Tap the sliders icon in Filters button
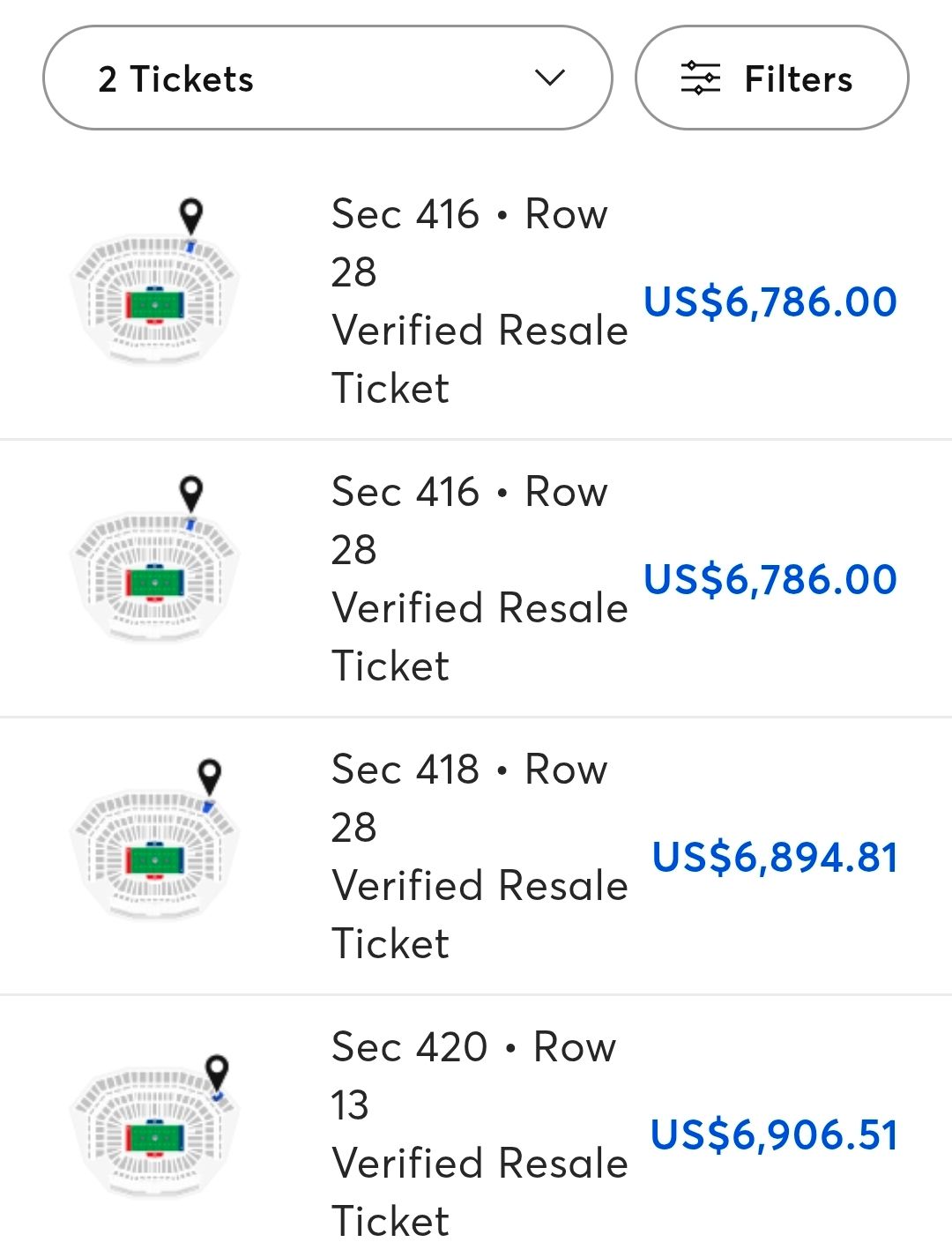Screen dimensions: 952x1257 (x=701, y=78)
